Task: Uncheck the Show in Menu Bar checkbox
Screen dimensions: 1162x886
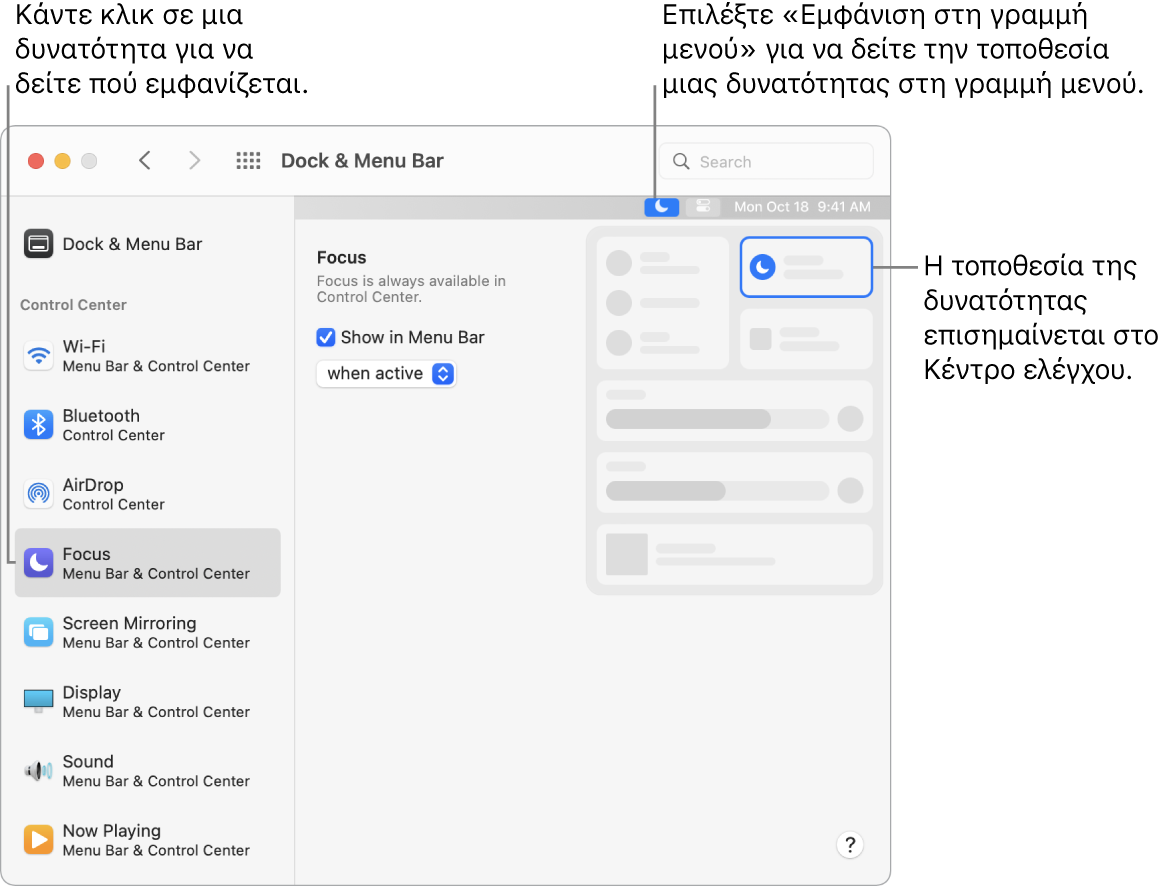Action: coord(326,338)
